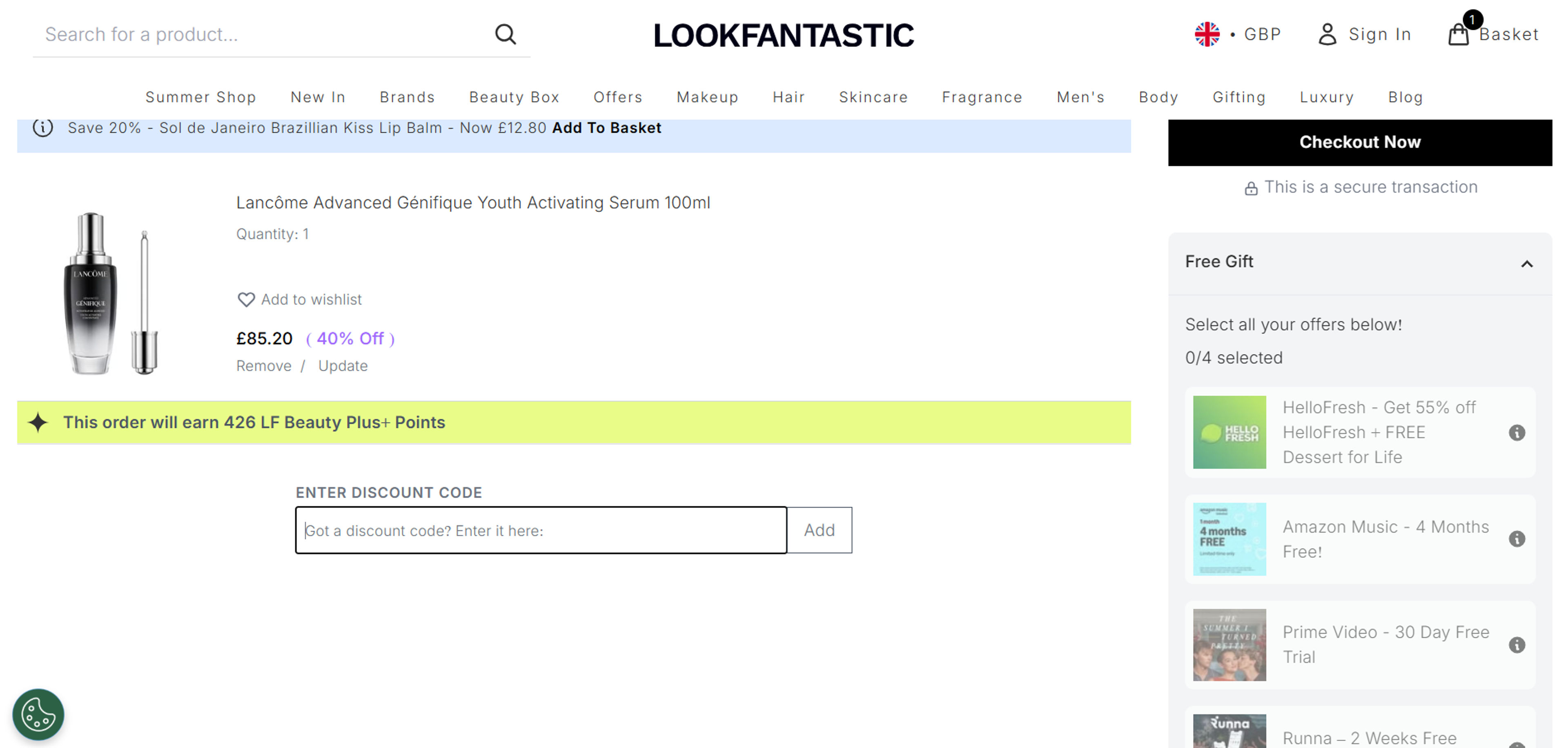Open the Summer Shop menu
The height and width of the screenshot is (748, 1568).
[200, 98]
